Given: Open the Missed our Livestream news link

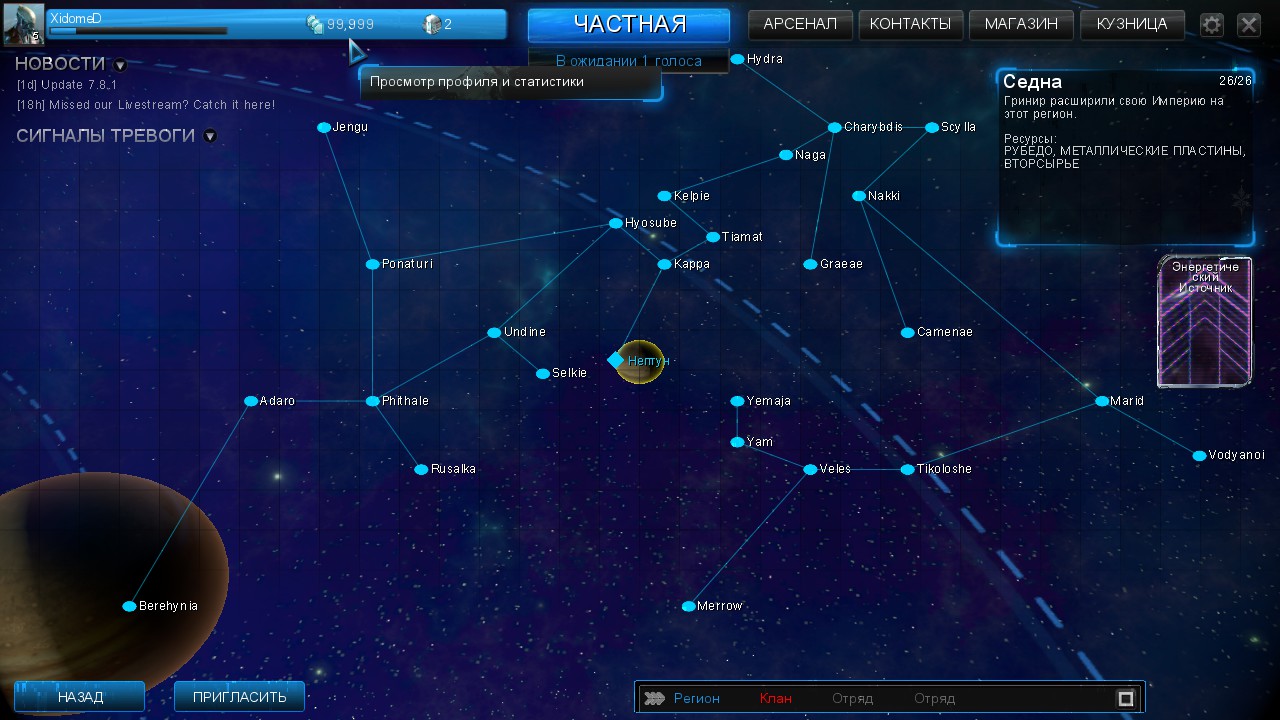Looking at the screenshot, I should [146, 105].
